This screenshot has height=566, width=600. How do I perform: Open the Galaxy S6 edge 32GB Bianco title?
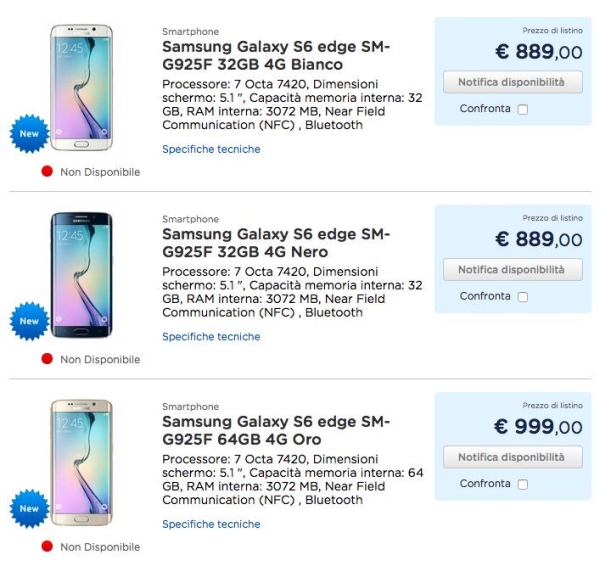click(275, 56)
